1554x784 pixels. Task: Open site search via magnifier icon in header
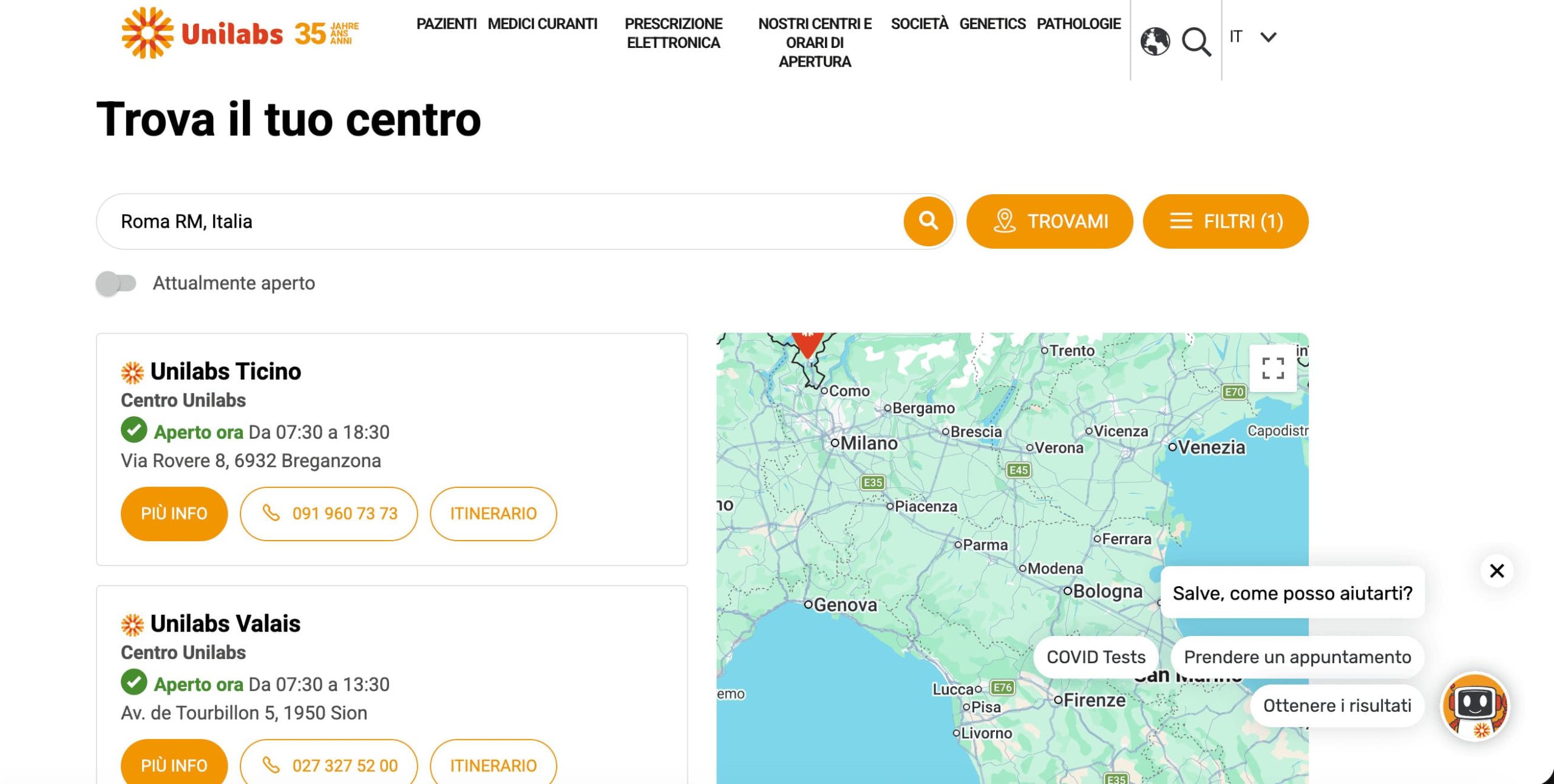tap(1196, 41)
